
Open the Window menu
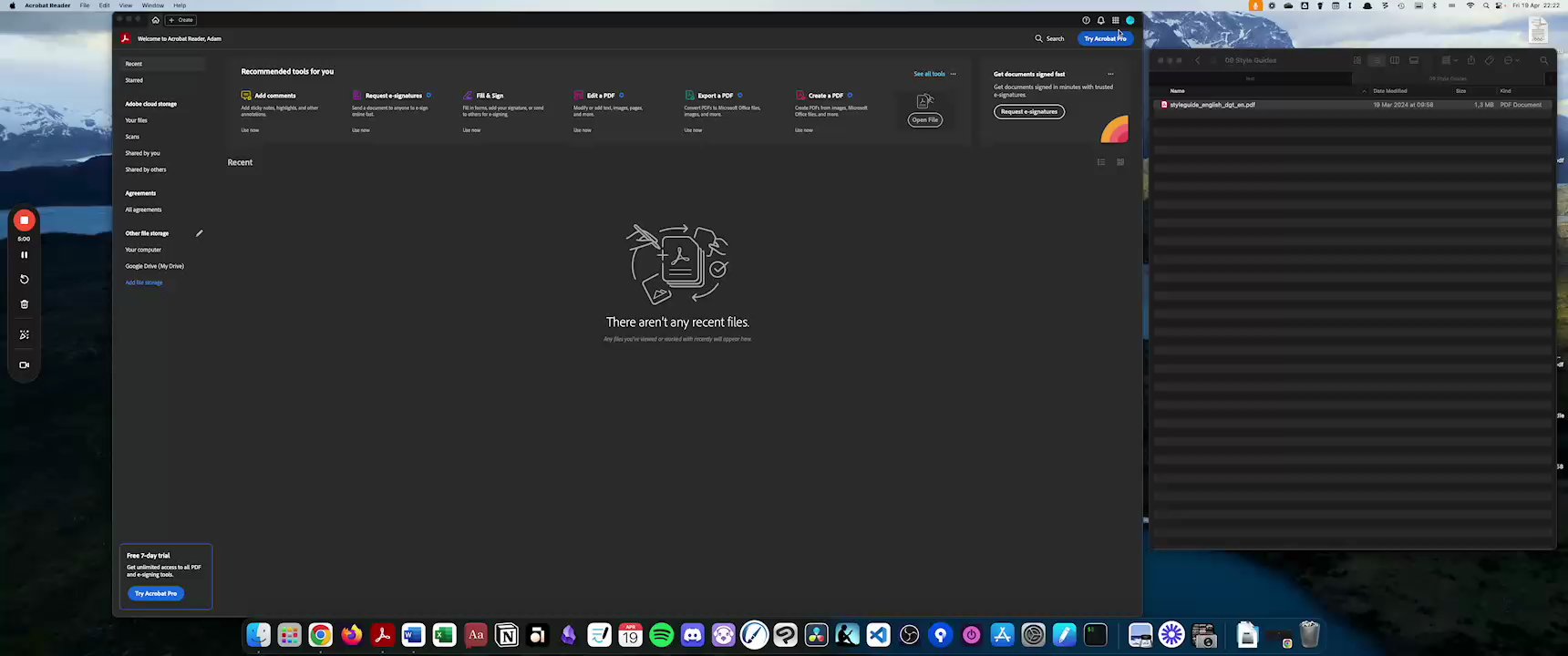pos(153,5)
